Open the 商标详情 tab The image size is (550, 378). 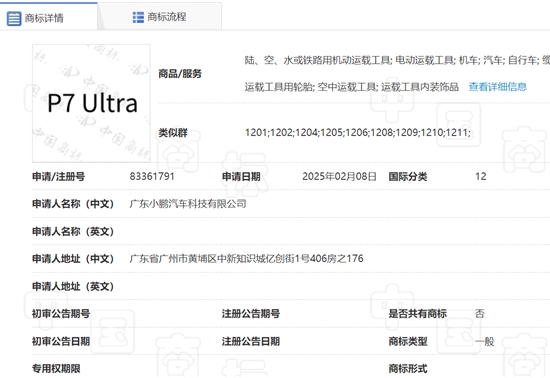[x=48, y=16]
